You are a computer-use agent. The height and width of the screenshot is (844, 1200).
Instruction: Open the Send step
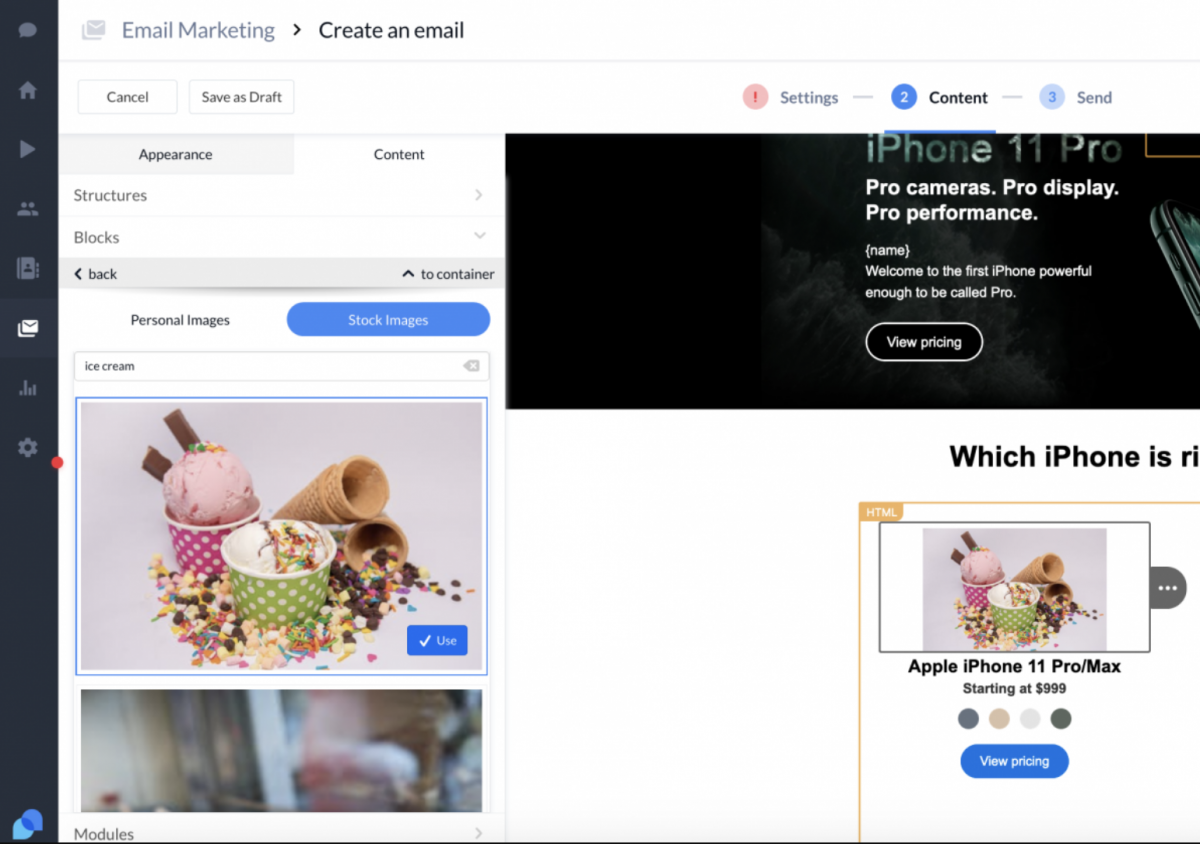(1094, 98)
